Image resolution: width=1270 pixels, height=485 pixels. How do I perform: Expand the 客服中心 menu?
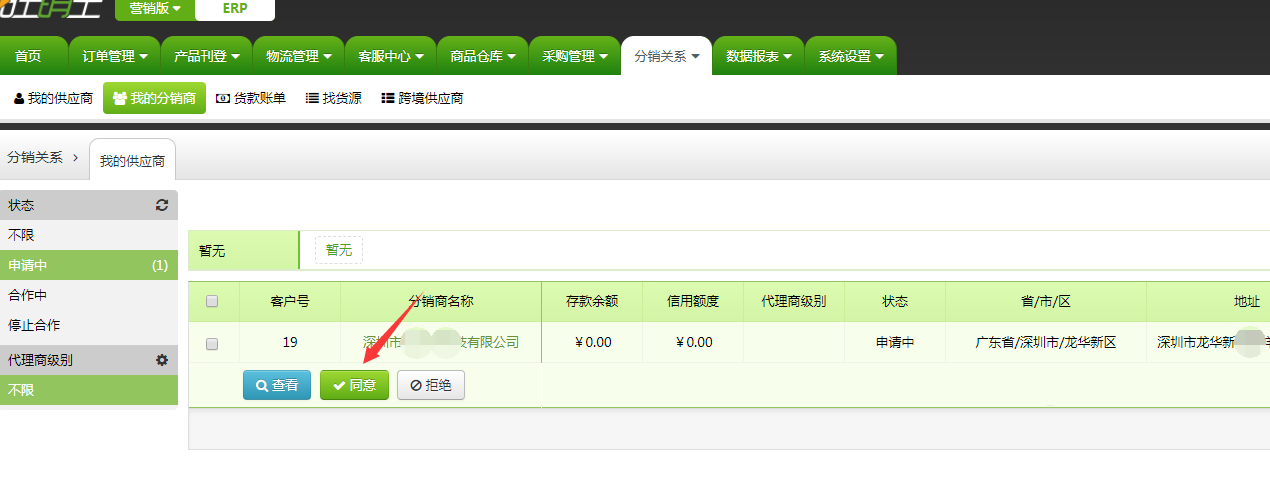(x=390, y=56)
